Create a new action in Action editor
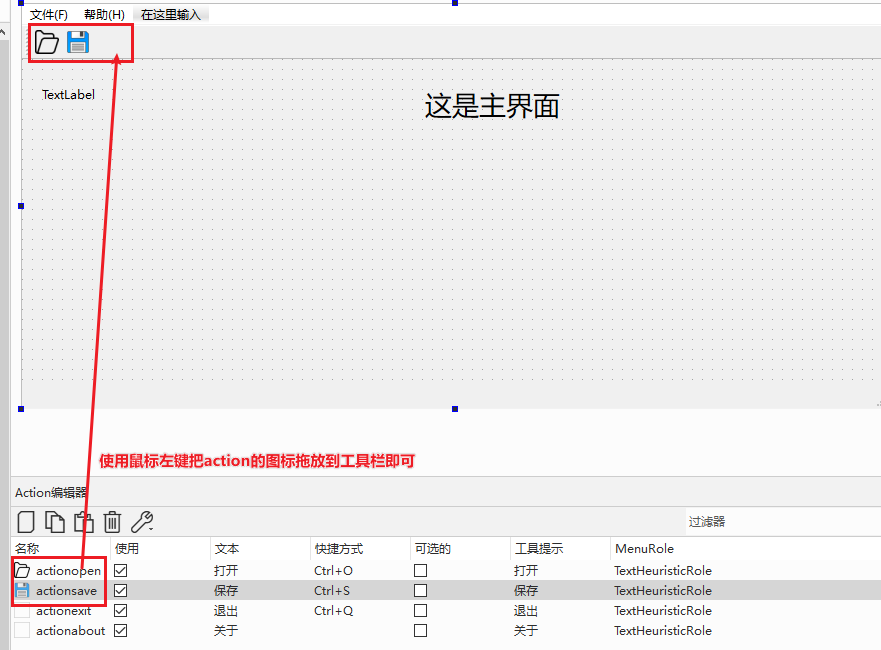Image resolution: width=881 pixels, height=650 pixels. click(x=26, y=522)
